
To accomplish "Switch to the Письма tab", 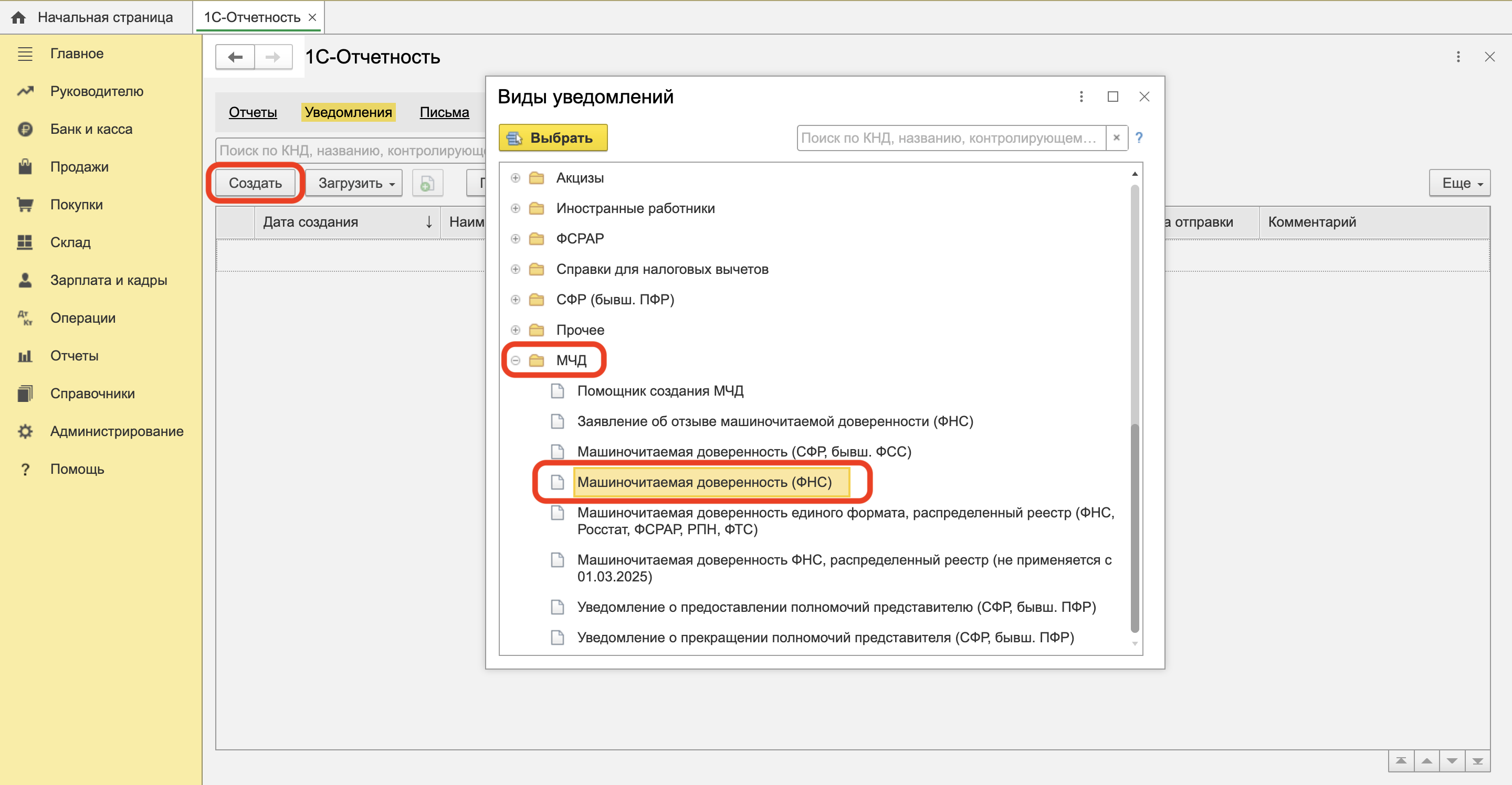I will (x=444, y=112).
